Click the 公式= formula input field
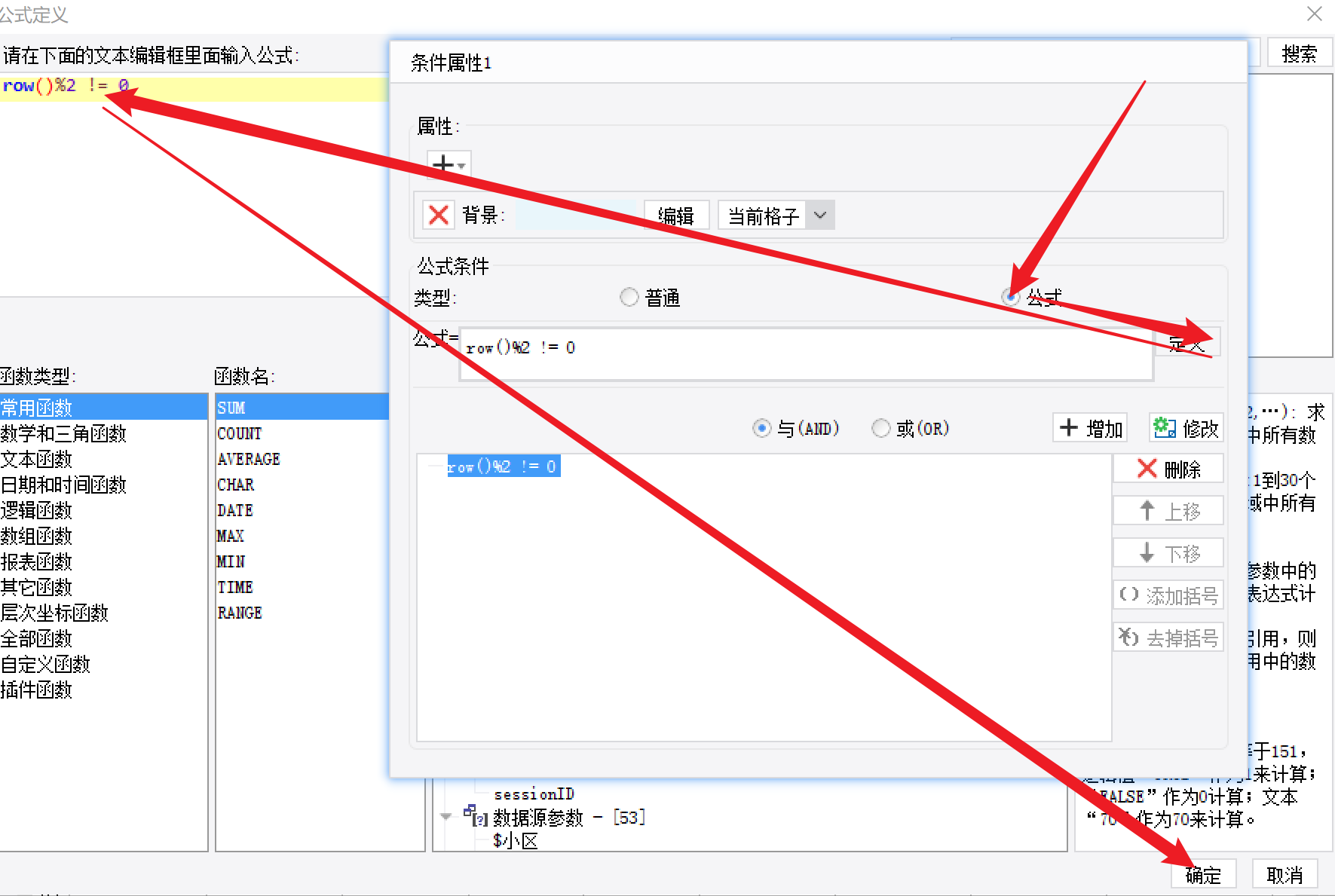1335x896 pixels. point(807,353)
